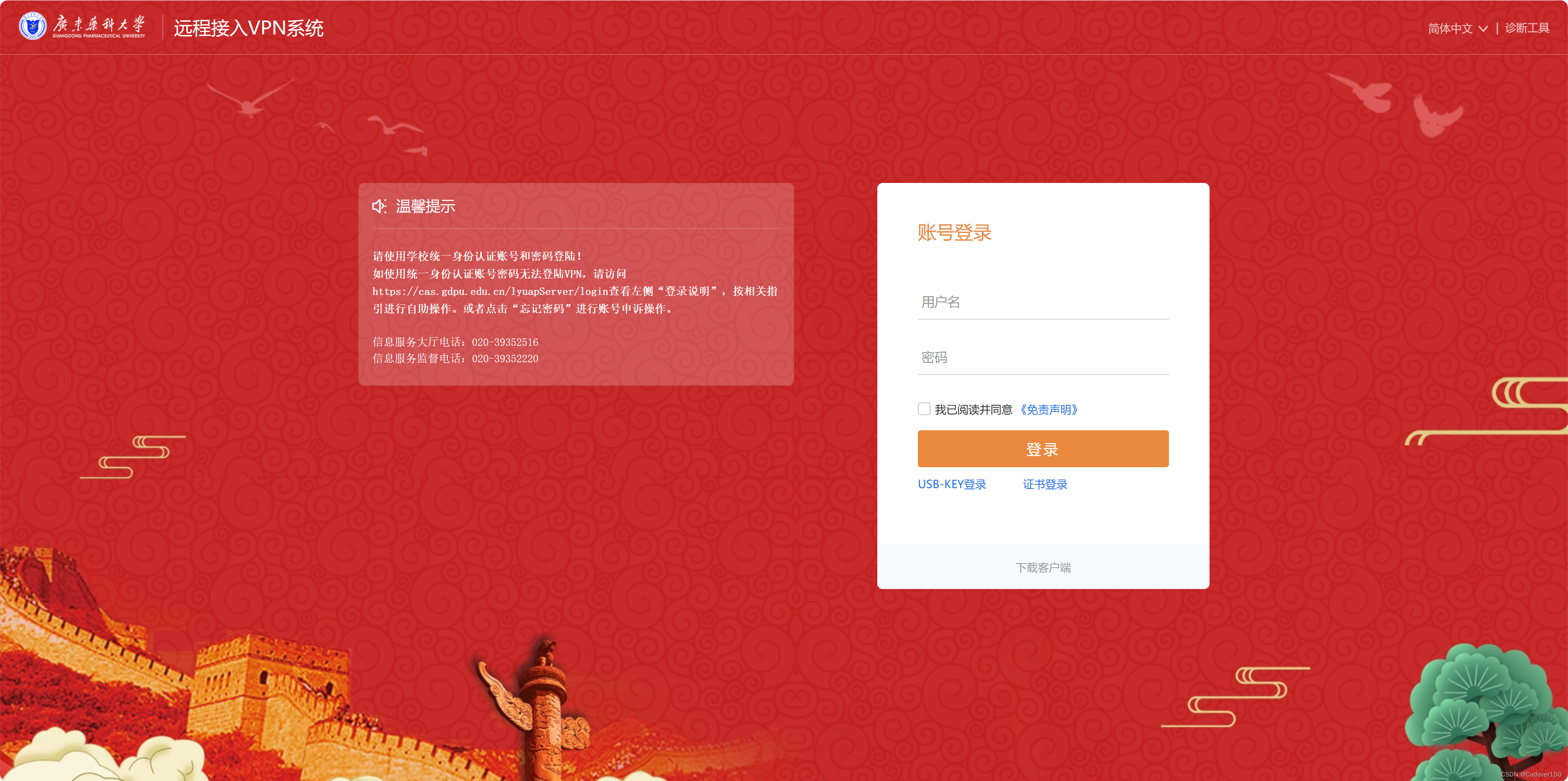Click the 信息服务大厅电话 phone number line
The height and width of the screenshot is (781, 1568).
[x=455, y=342]
